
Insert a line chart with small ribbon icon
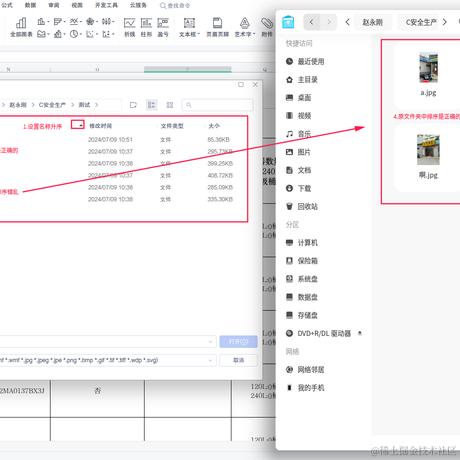pos(75,22)
